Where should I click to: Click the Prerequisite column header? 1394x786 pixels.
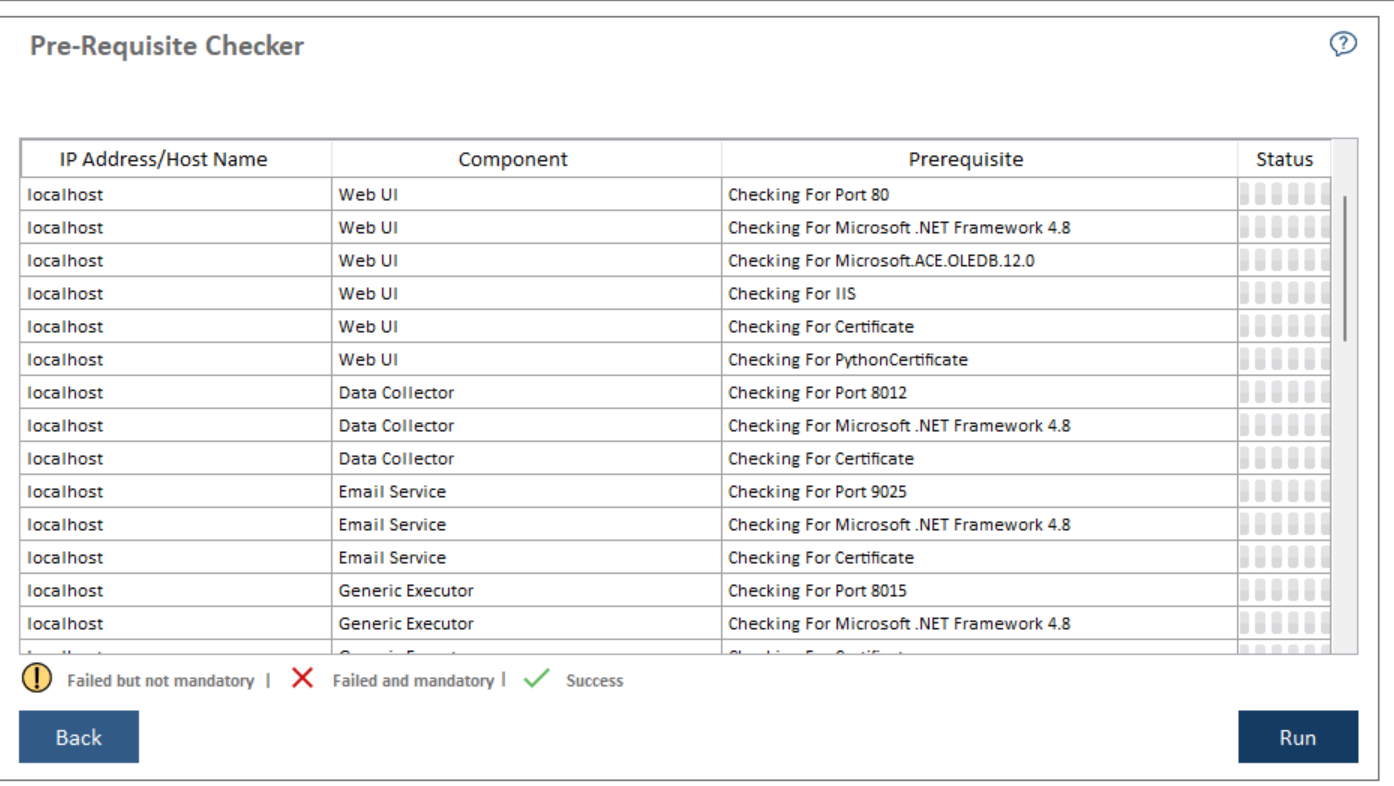(x=965, y=159)
